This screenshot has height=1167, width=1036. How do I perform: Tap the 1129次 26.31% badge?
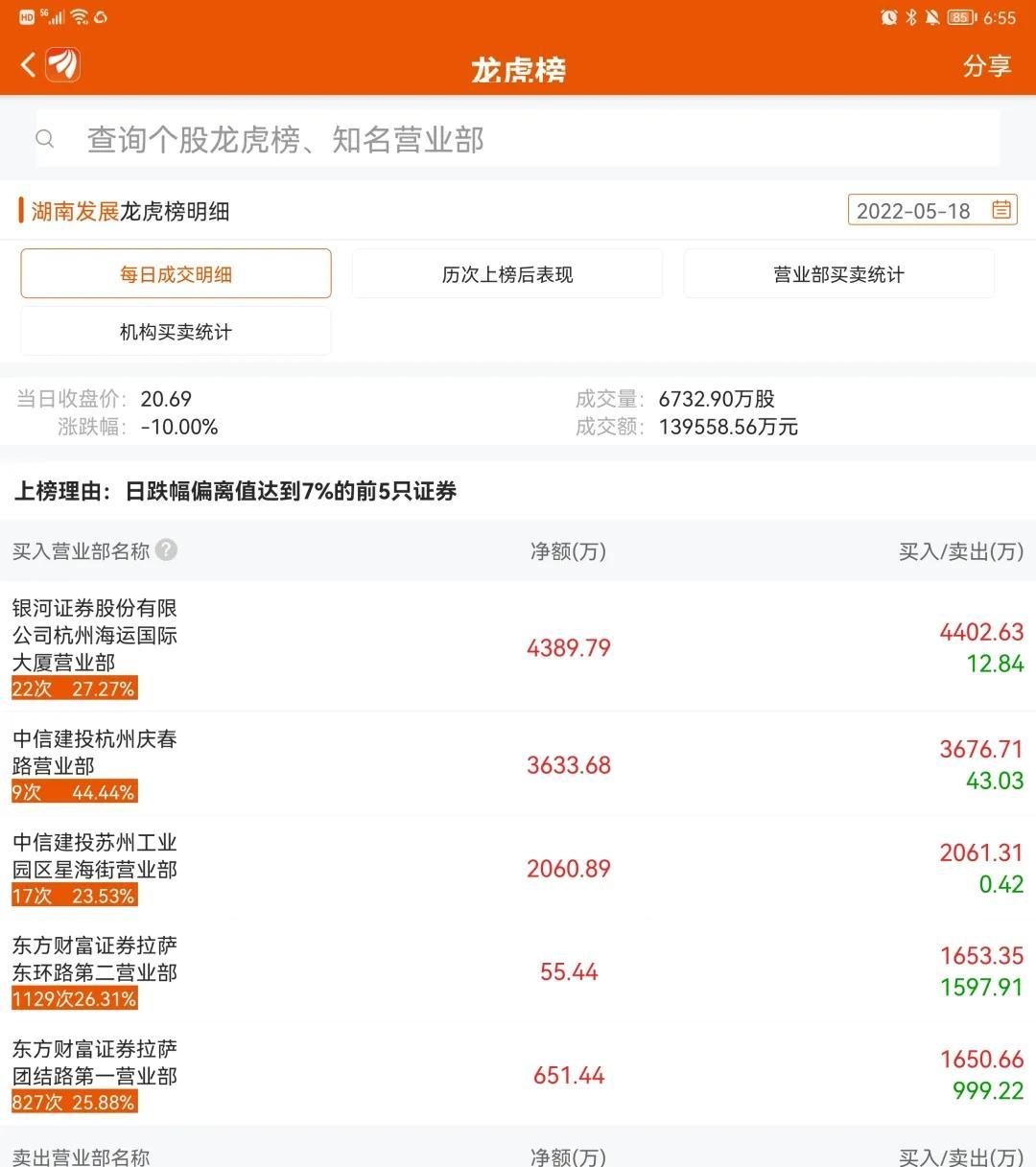pyautogui.click(x=74, y=999)
